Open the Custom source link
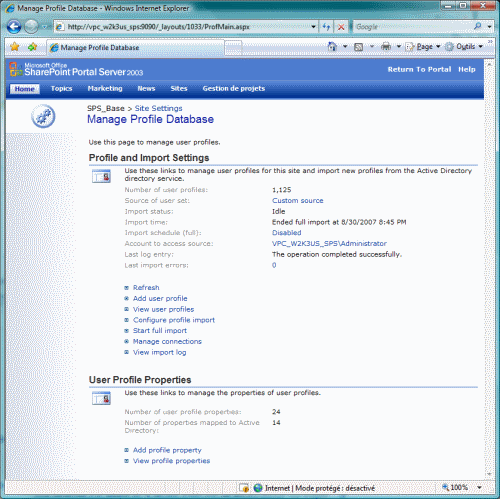This screenshot has width=500, height=499. (298, 200)
